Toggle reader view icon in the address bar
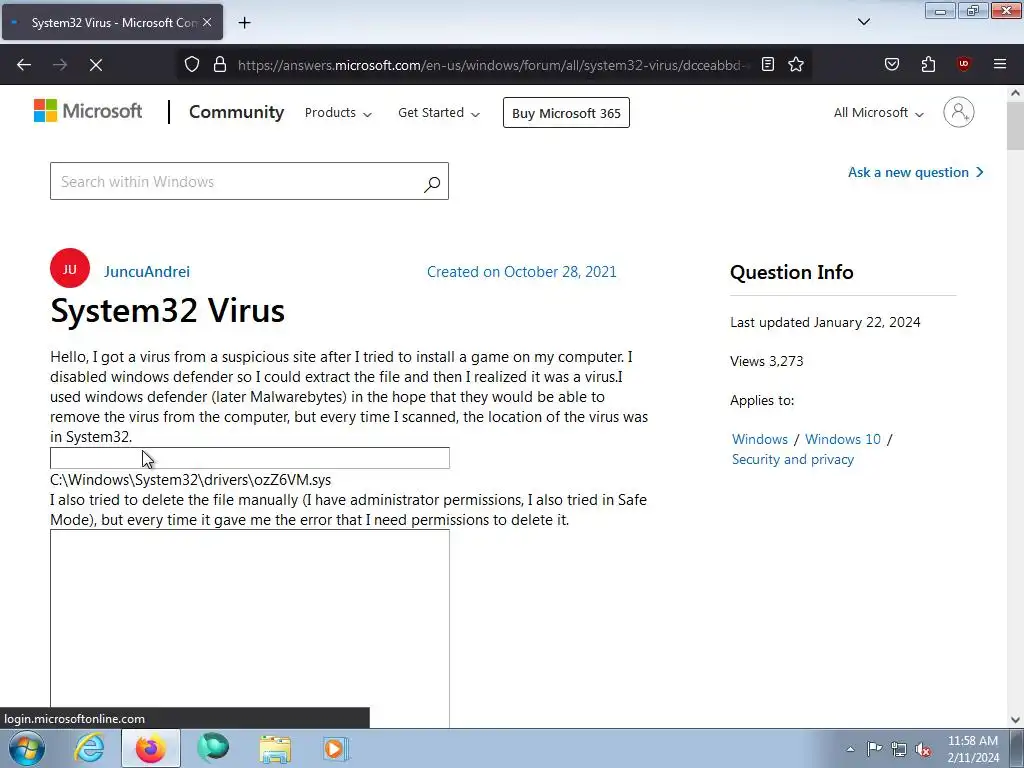The width and height of the screenshot is (1024, 768). (768, 64)
